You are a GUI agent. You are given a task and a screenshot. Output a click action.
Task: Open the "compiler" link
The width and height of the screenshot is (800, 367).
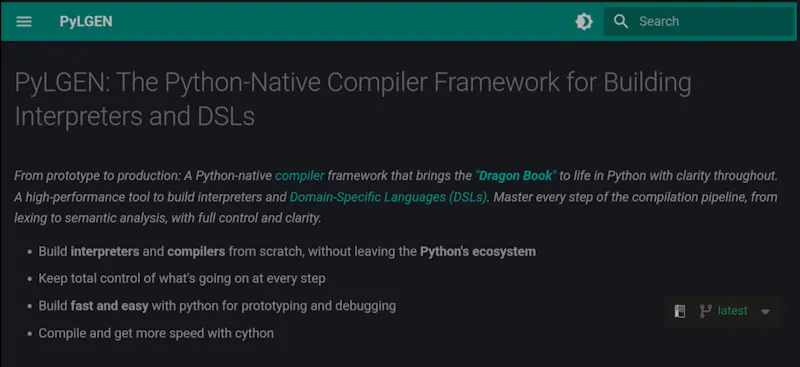pos(299,176)
